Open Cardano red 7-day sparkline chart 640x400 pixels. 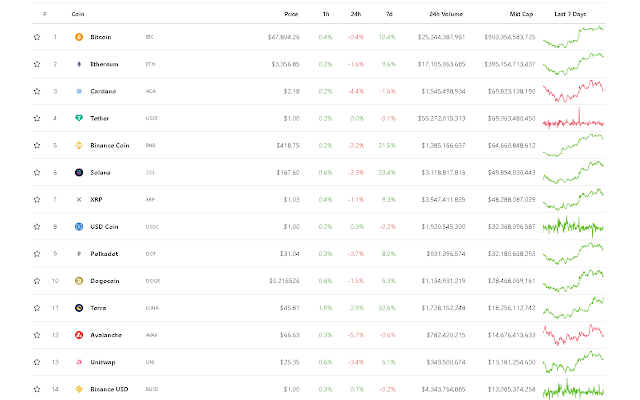coord(573,91)
